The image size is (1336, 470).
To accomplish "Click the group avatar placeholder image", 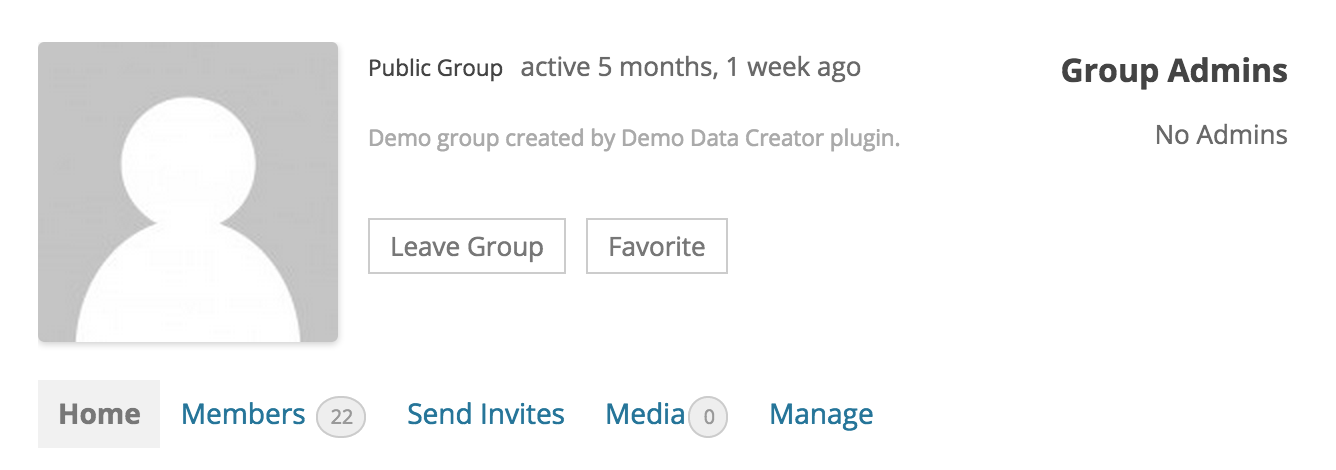I will click(x=188, y=192).
